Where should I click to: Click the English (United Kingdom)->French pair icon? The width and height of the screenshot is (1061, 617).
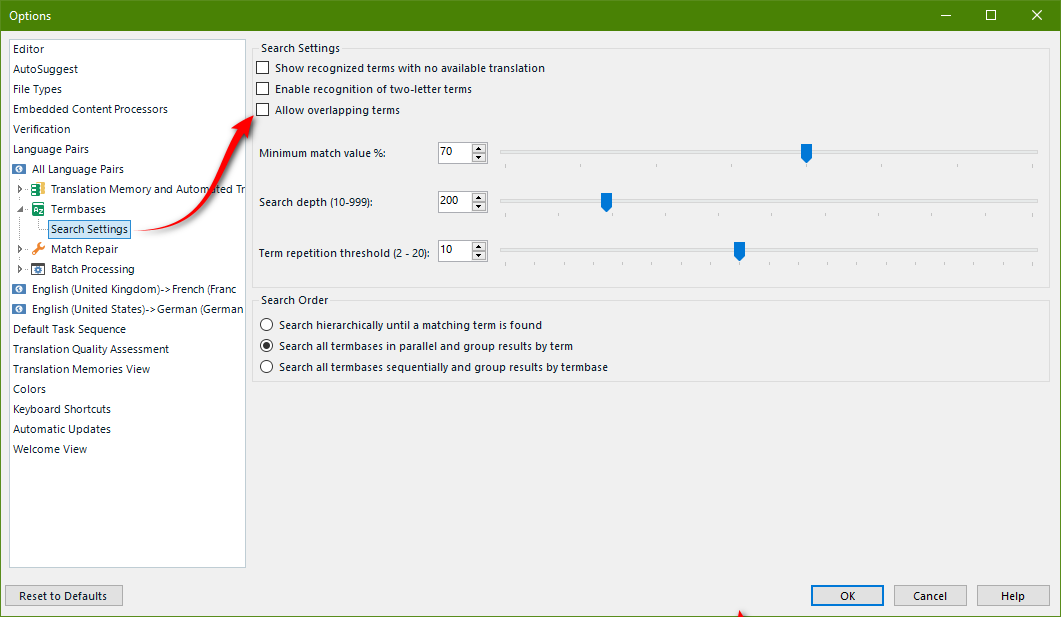coord(20,289)
